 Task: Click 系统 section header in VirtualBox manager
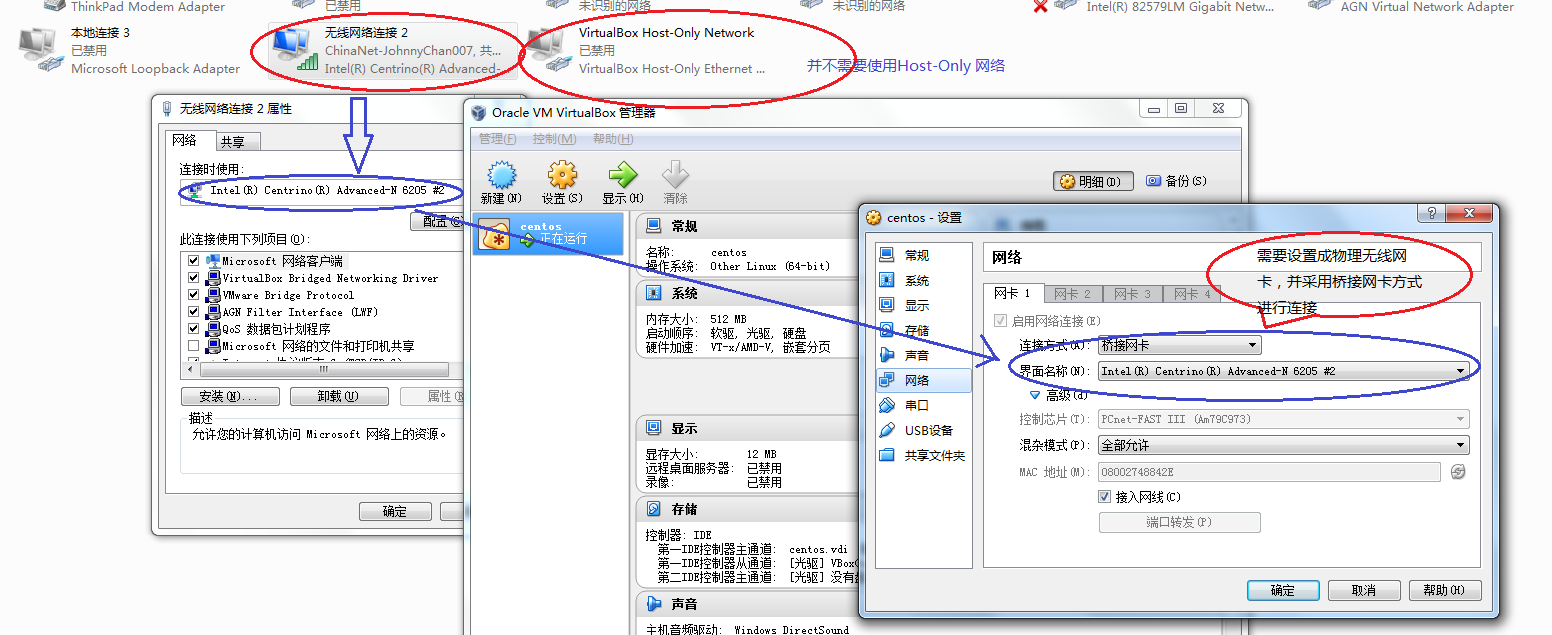coord(685,293)
